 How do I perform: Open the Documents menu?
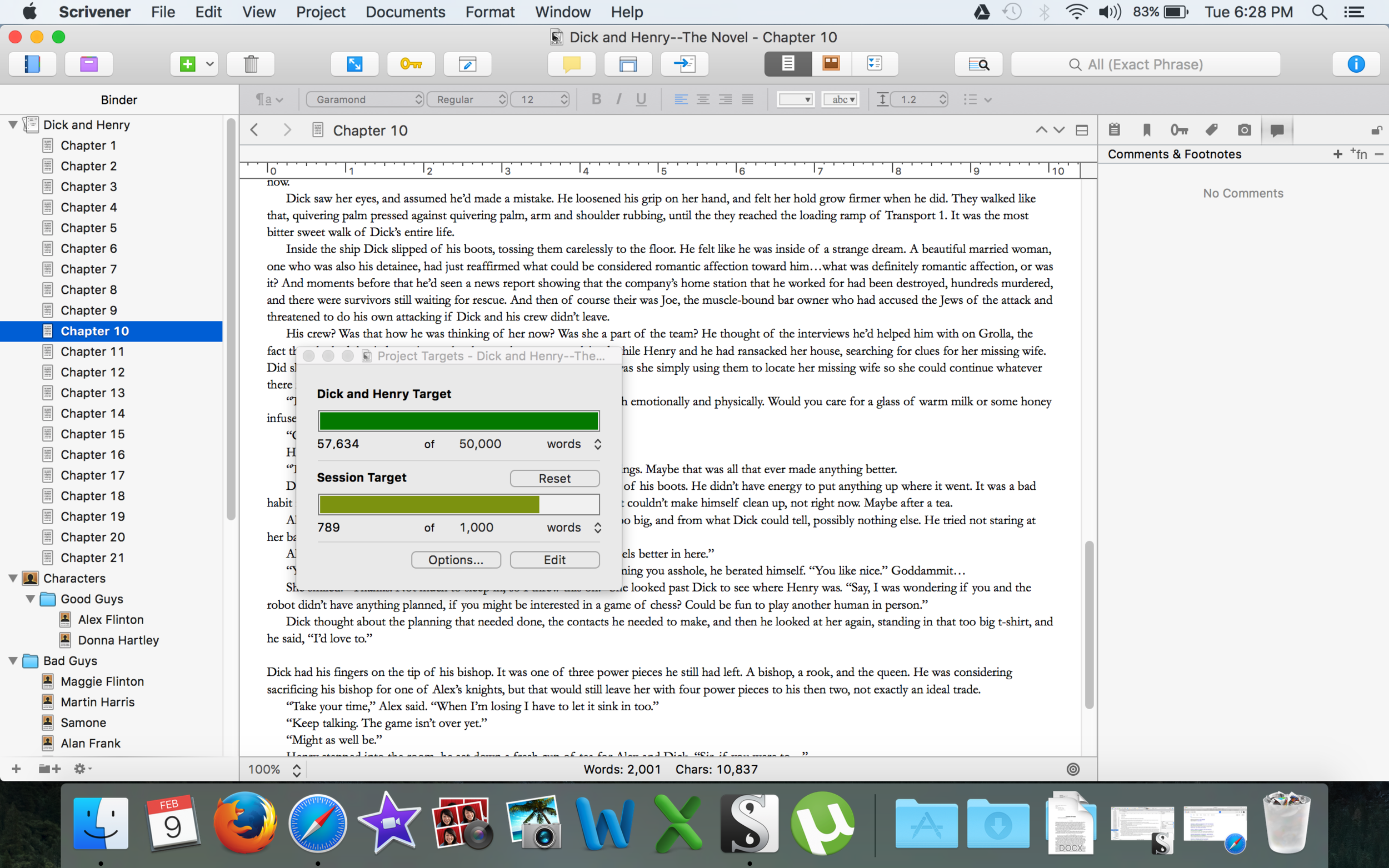[x=406, y=12]
